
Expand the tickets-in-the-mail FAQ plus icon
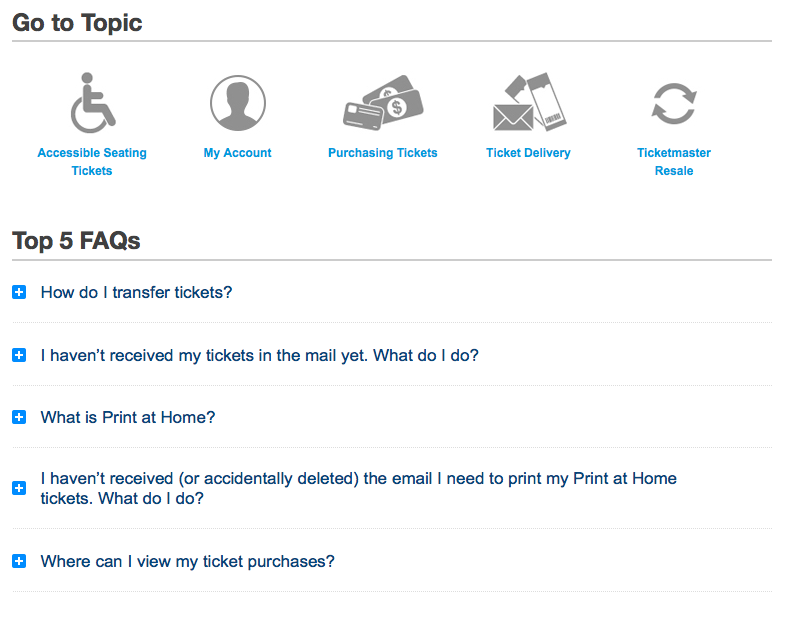(19, 356)
